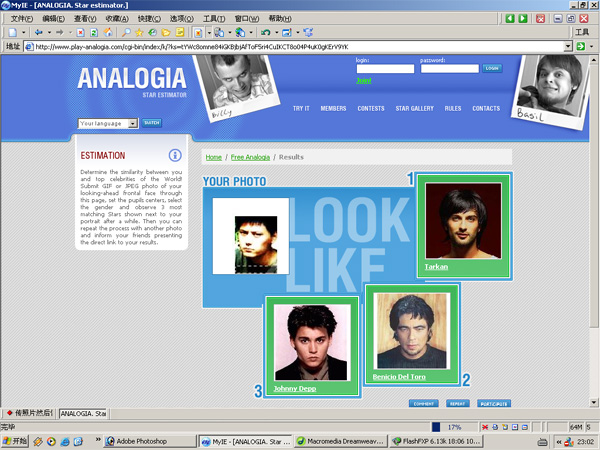The image size is (600, 450).
Task: Switch to Adobe Photoshop taskbar window
Action: (x=150, y=442)
